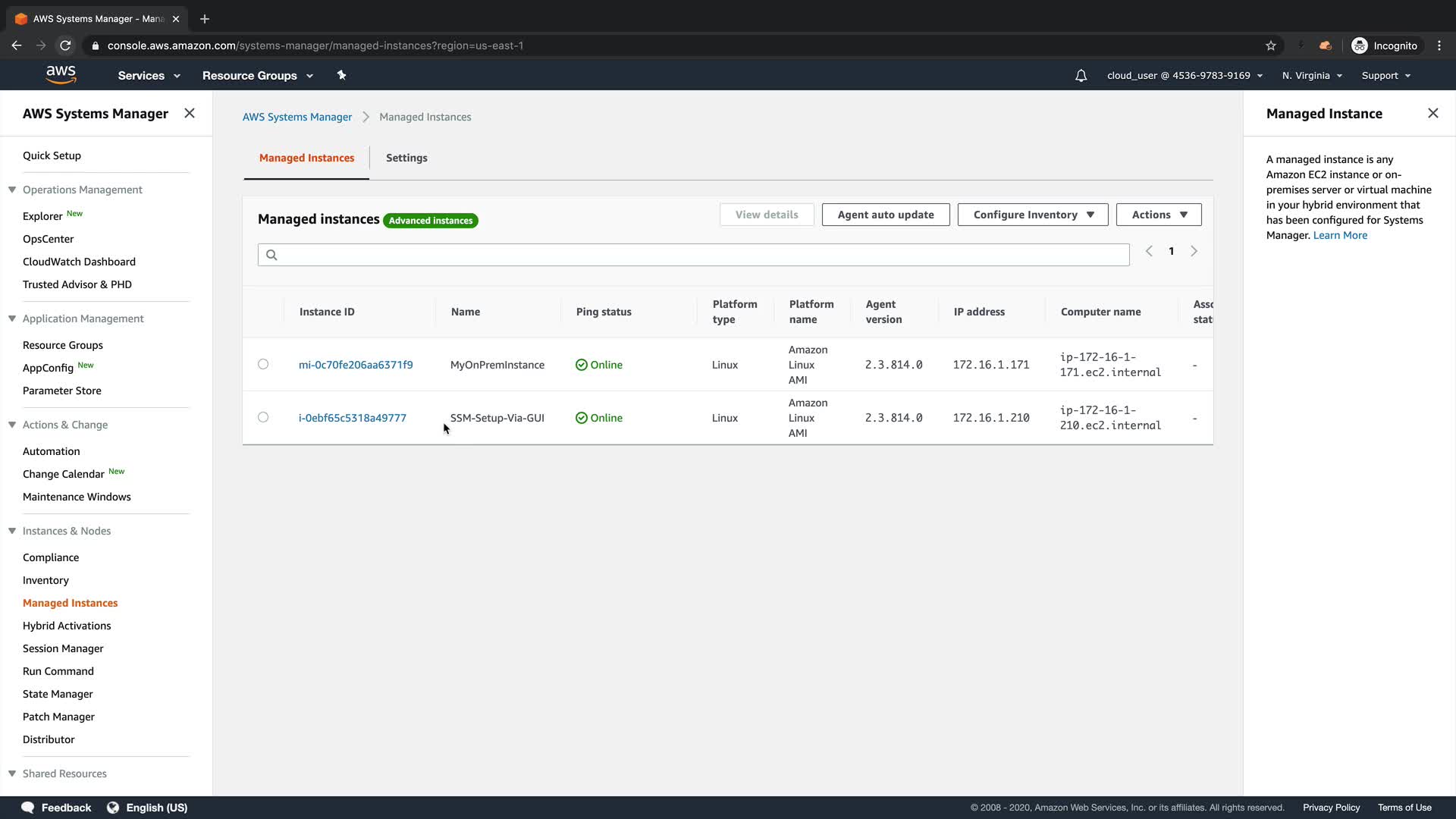Click the managed instances search field
Viewport: 1456px width, 819px height.
point(693,255)
